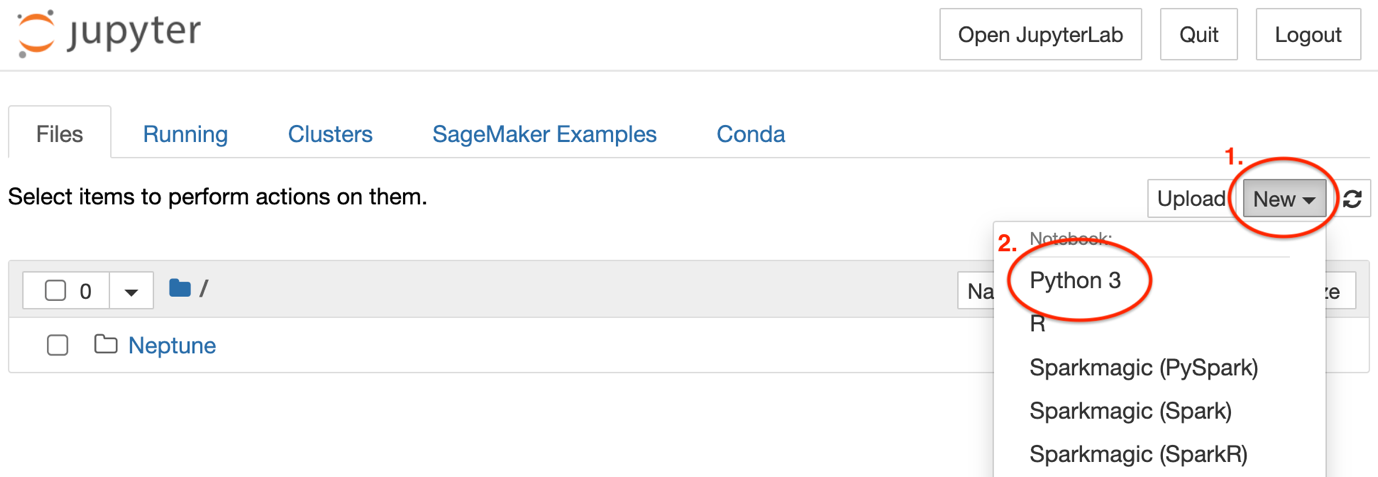Viewport: 1378px width, 477px height.
Task: Switch to the Running tab
Action: (x=185, y=134)
